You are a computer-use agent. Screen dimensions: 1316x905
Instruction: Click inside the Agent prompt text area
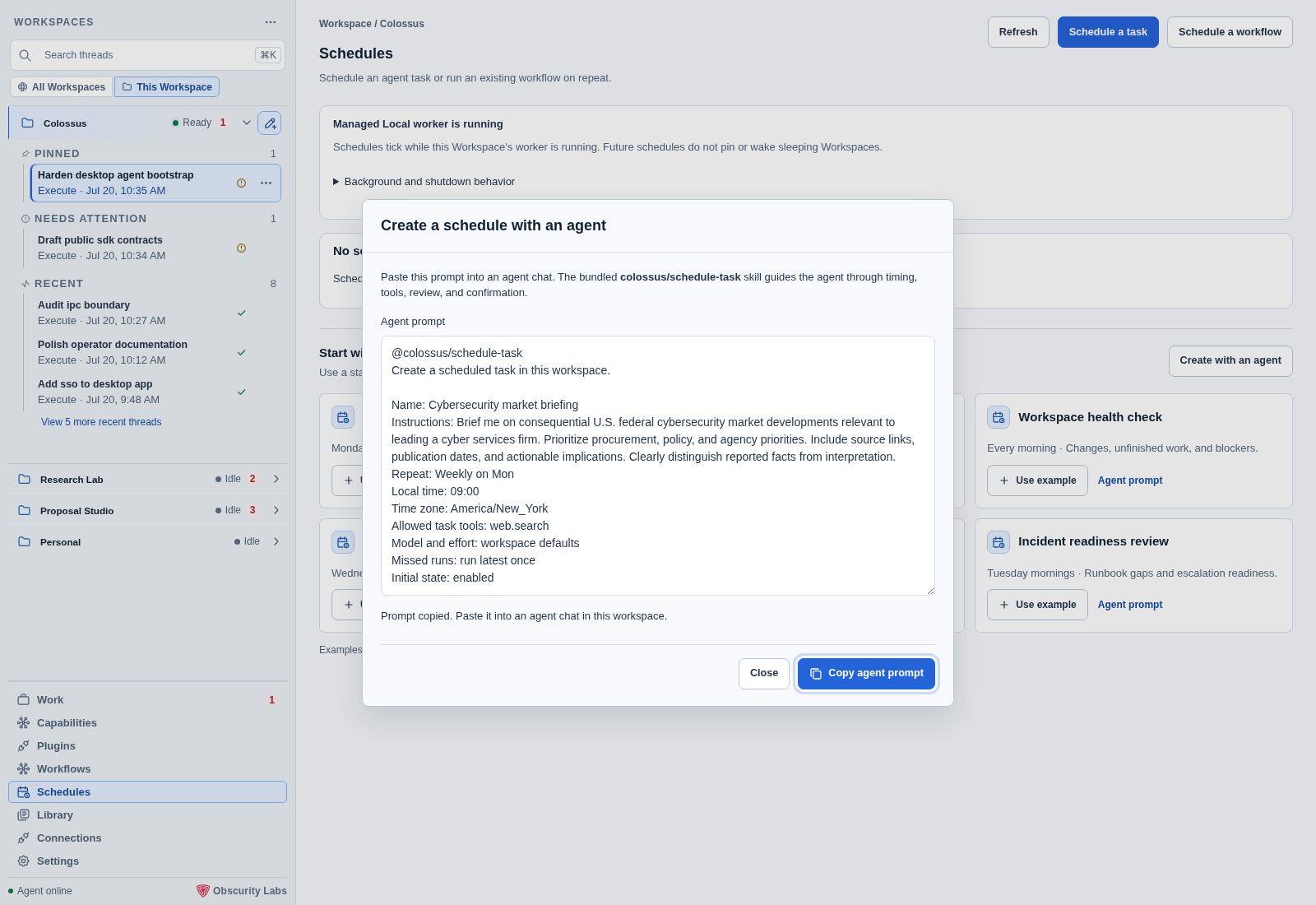pos(658,466)
